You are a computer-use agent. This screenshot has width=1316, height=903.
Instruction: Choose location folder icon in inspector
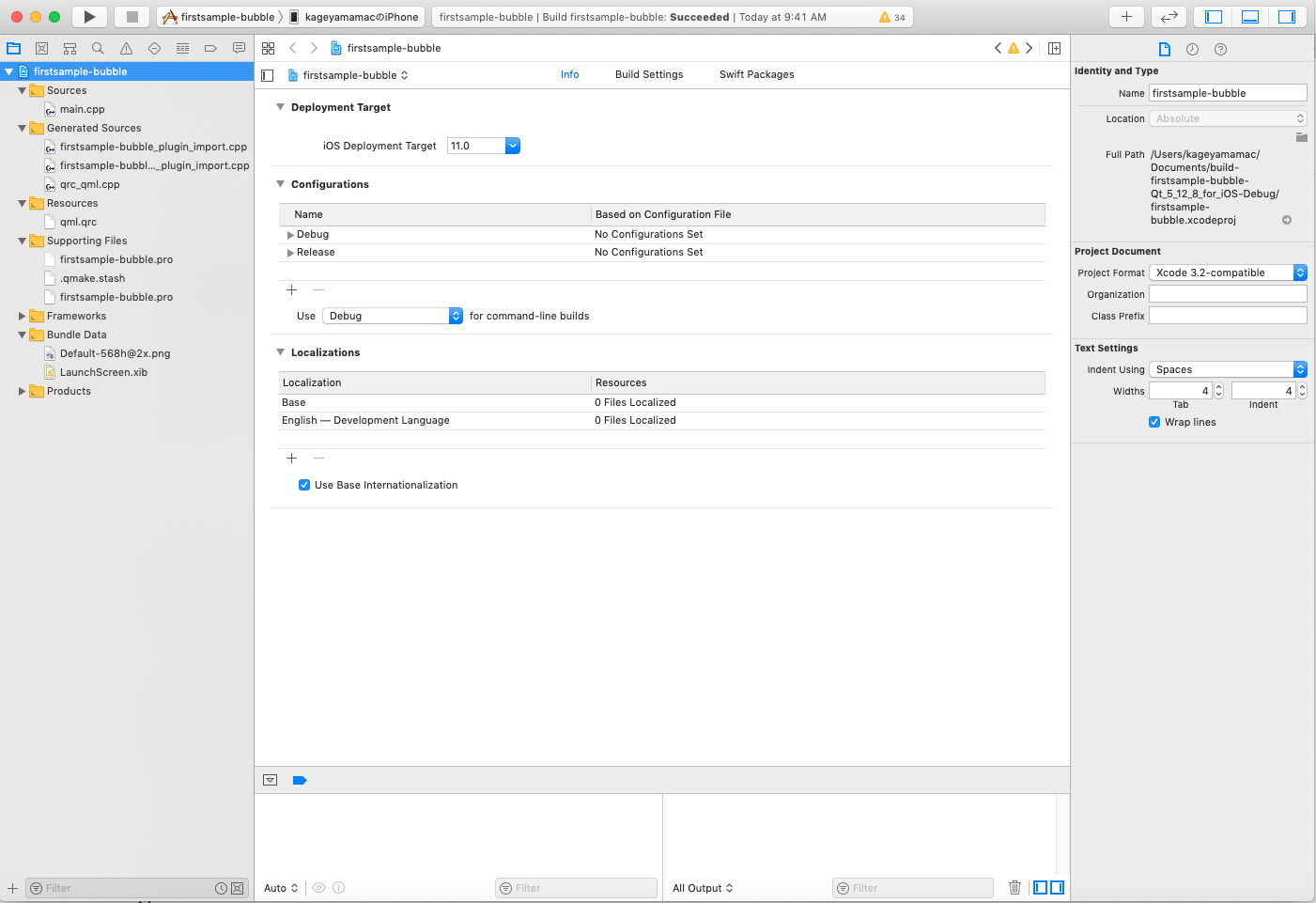tap(1301, 137)
